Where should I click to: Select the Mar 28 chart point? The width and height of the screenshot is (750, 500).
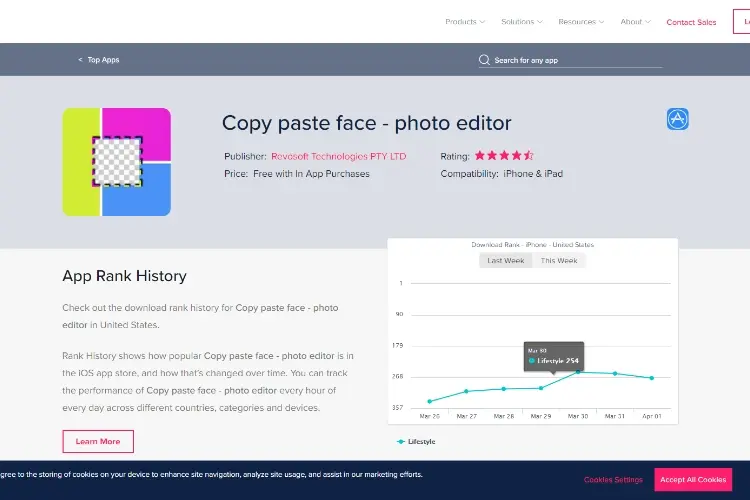(504, 389)
